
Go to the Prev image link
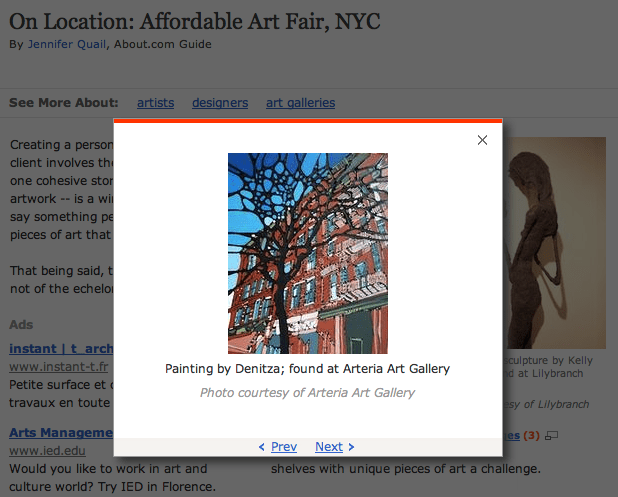(x=284, y=447)
